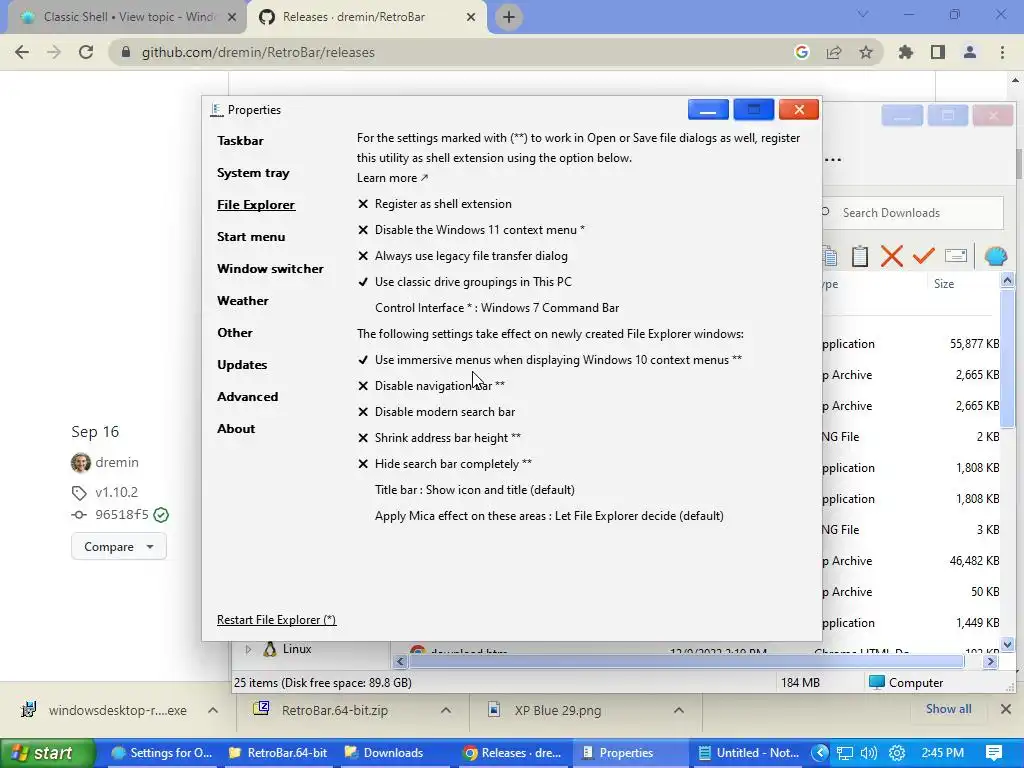Toggle Shrink address bar height
This screenshot has width=1024, height=768.
click(439, 438)
